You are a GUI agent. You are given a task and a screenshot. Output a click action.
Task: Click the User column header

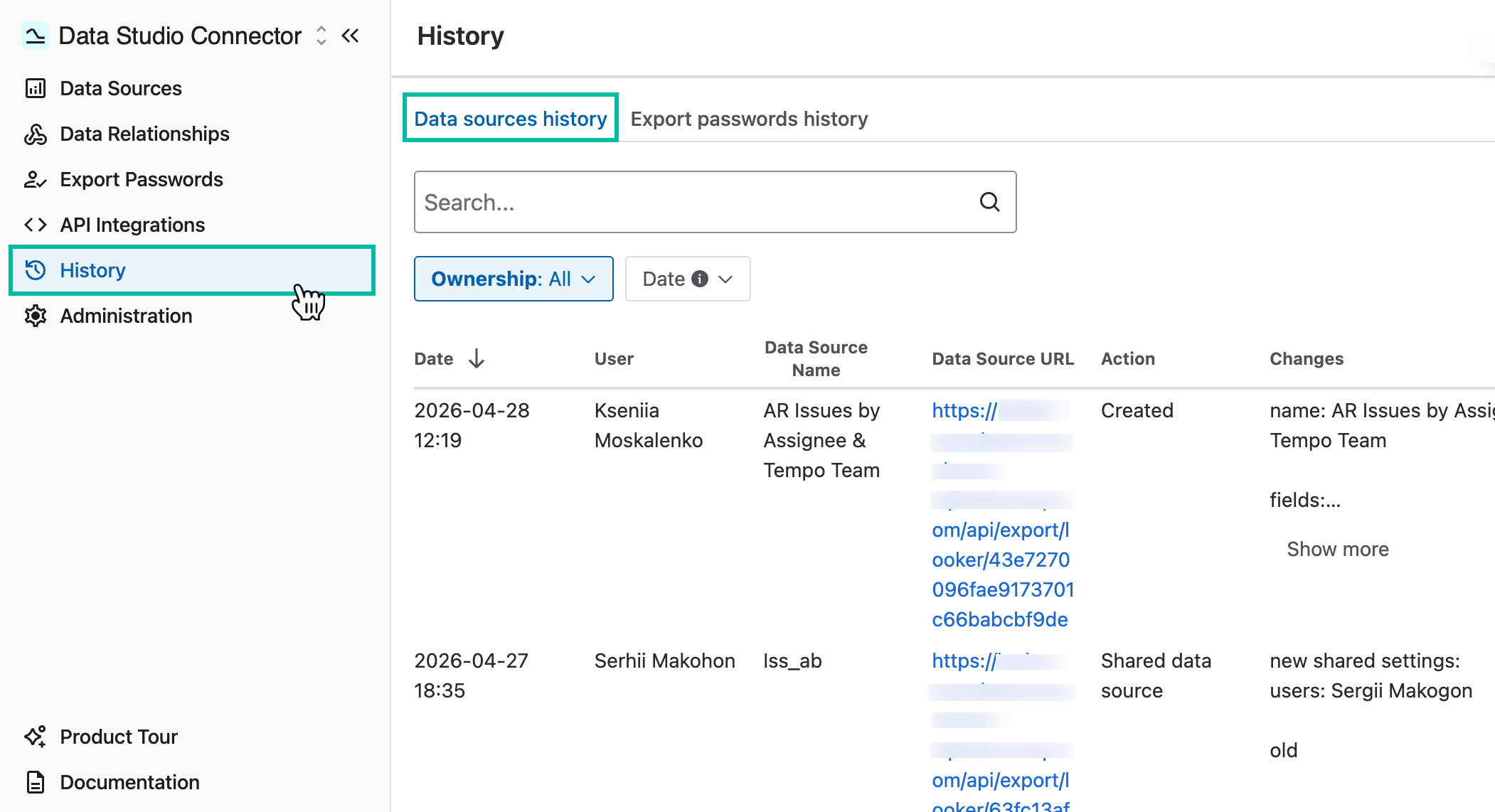pyautogui.click(x=614, y=358)
